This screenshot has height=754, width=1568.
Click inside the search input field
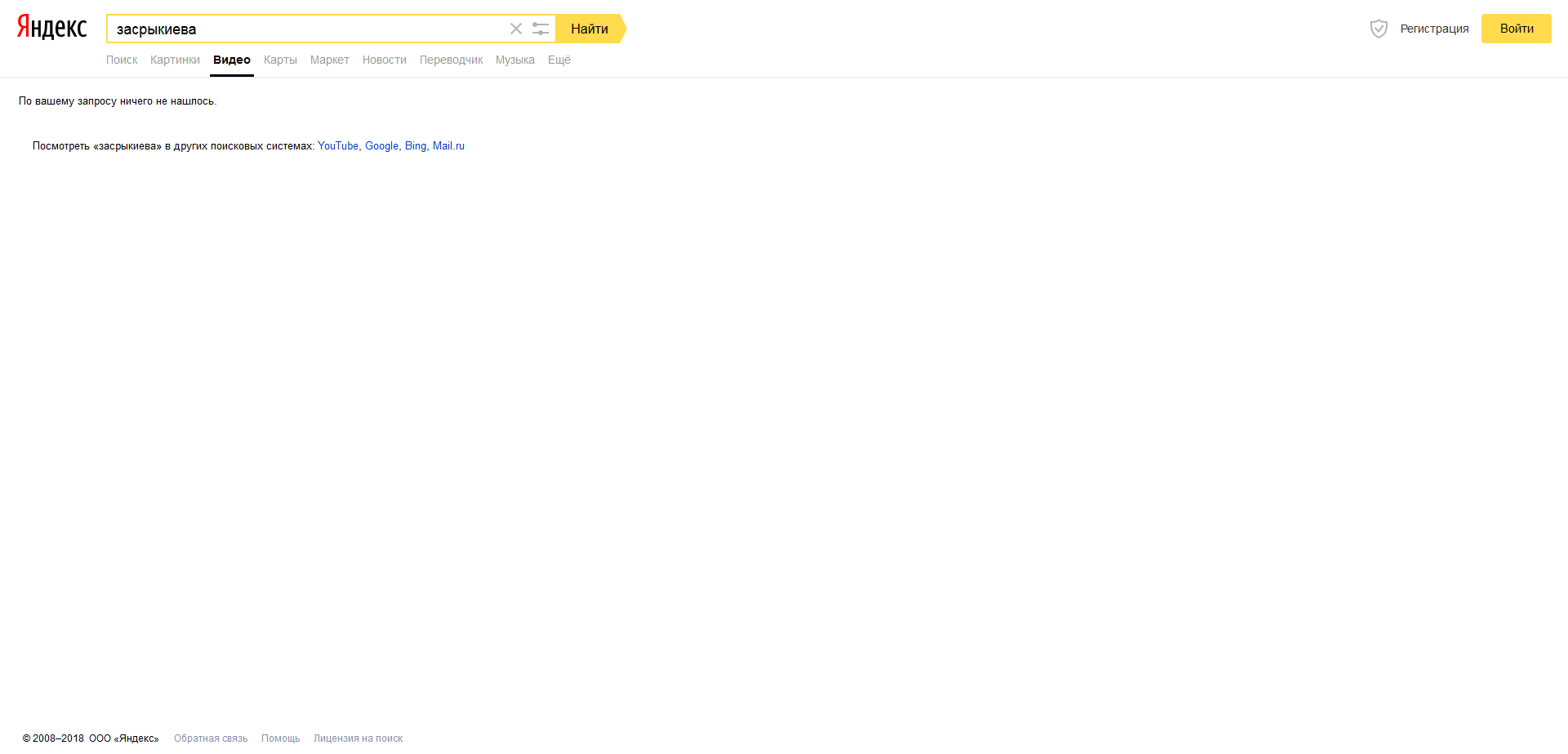click(x=310, y=29)
